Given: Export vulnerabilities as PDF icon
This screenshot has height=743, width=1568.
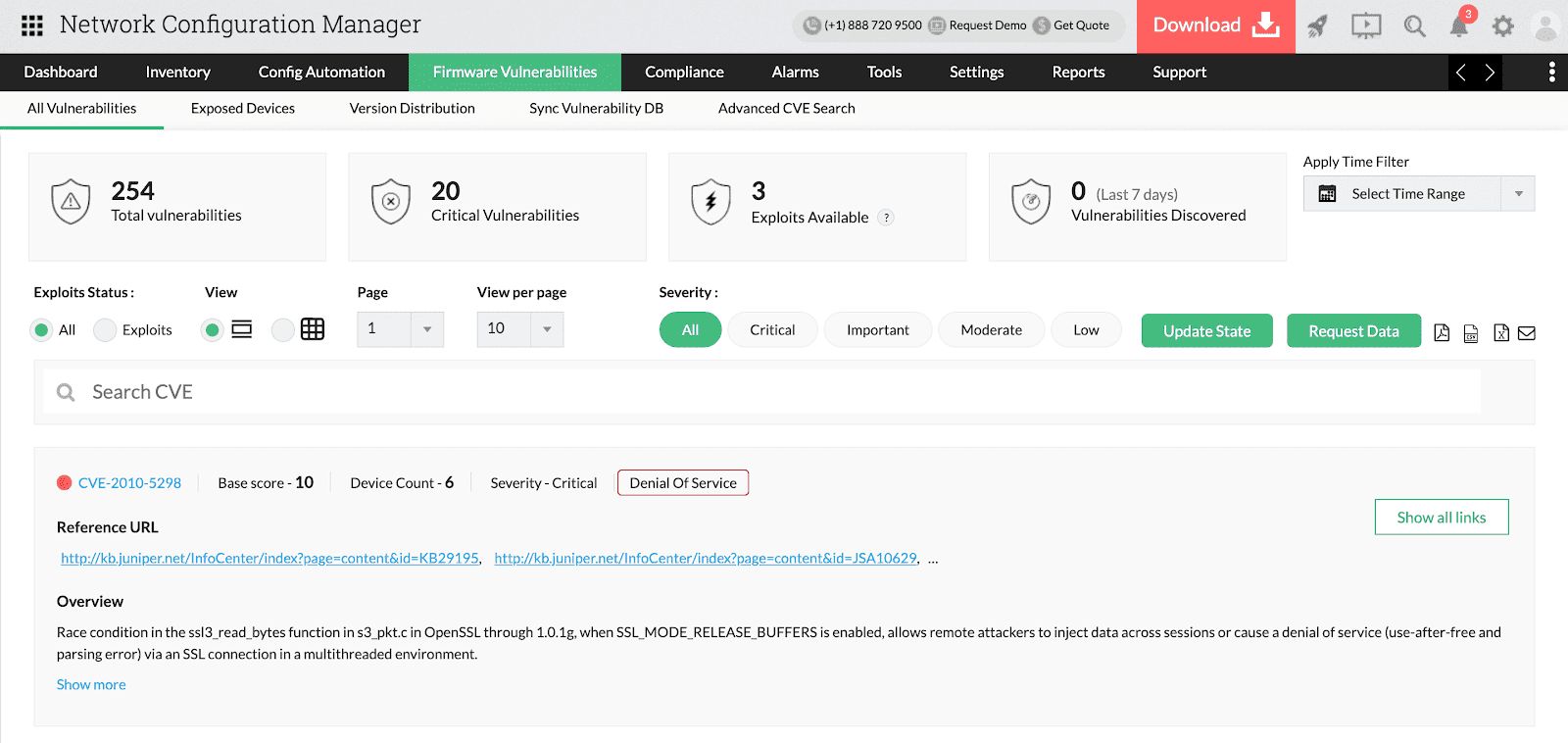Looking at the screenshot, I should tap(1442, 332).
